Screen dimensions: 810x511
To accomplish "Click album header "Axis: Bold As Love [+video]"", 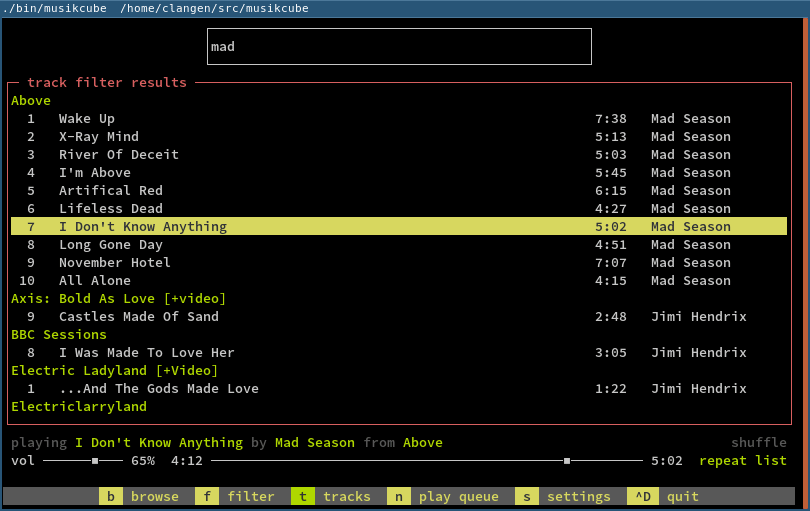I will [118, 299].
